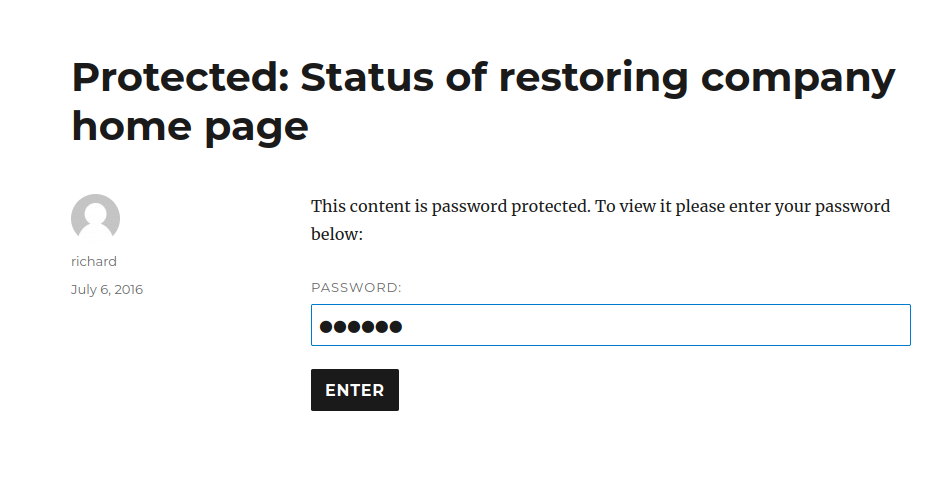Click the year "2016" in the post date
Screen dimensions: 947x502
(x=127, y=290)
